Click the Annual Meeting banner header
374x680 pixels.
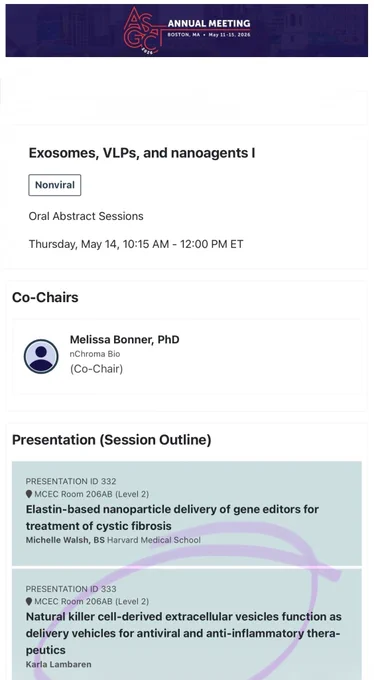coord(187,30)
